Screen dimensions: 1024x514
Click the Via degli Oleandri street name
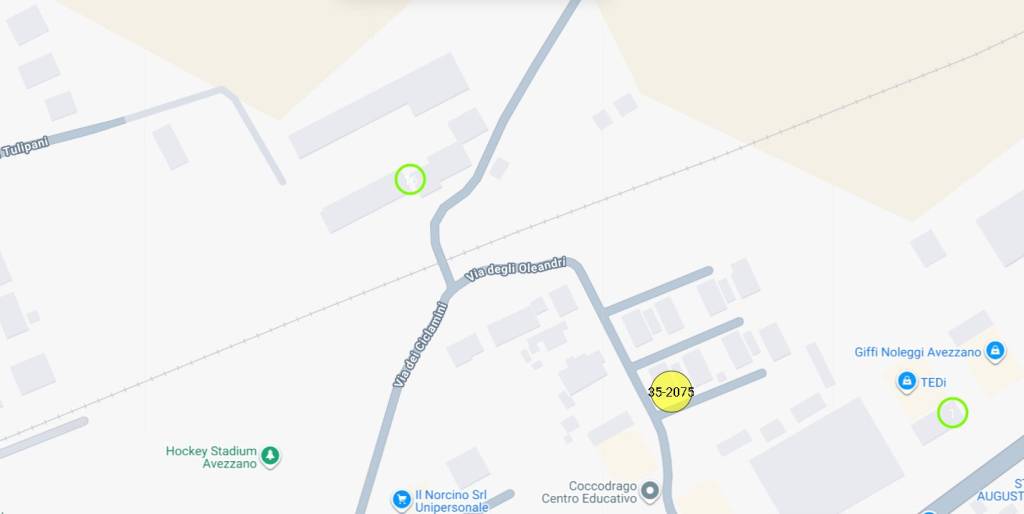pos(515,268)
